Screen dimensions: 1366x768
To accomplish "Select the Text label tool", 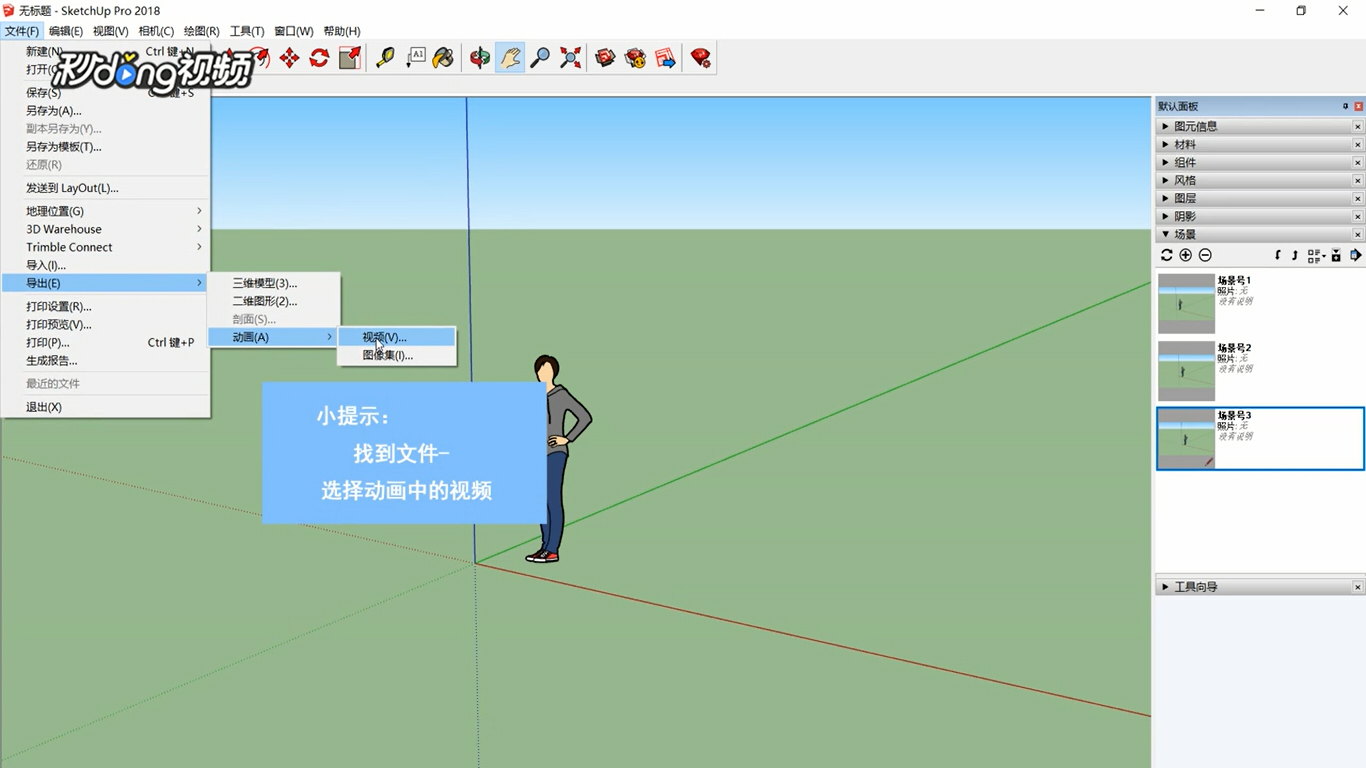I will pyautogui.click(x=415, y=58).
